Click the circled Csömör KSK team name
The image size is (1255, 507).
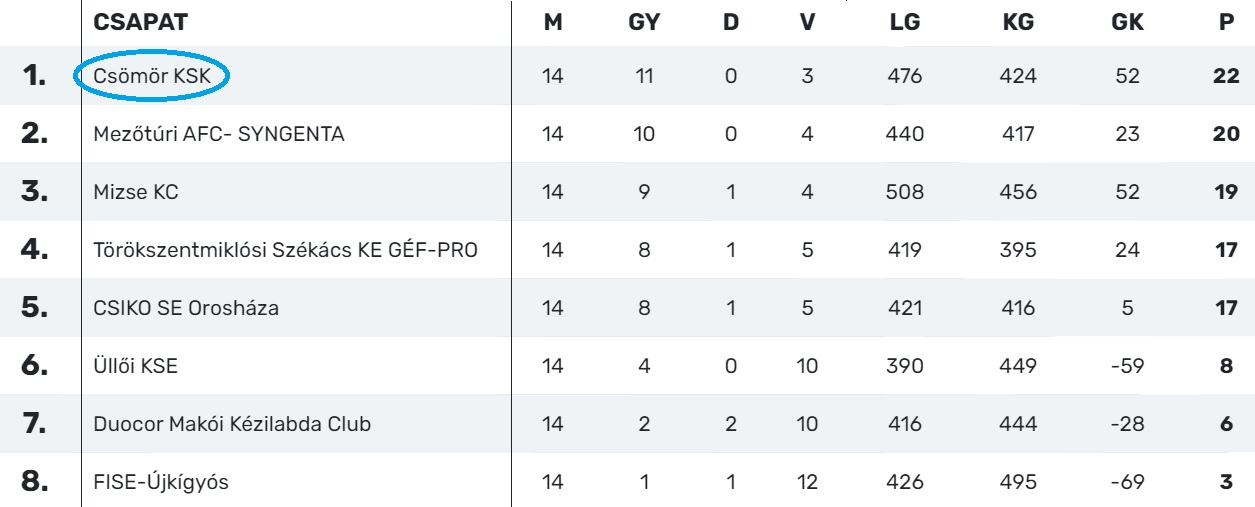point(152,75)
